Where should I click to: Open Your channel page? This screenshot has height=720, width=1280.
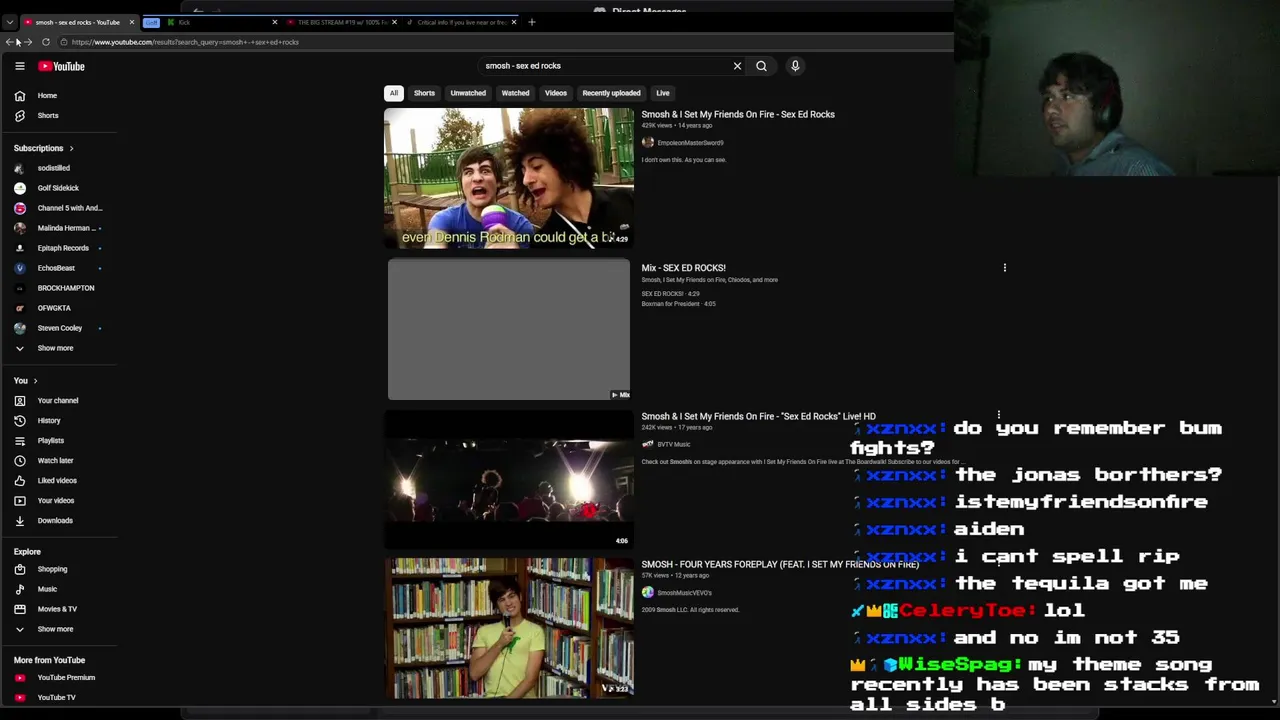(58, 400)
